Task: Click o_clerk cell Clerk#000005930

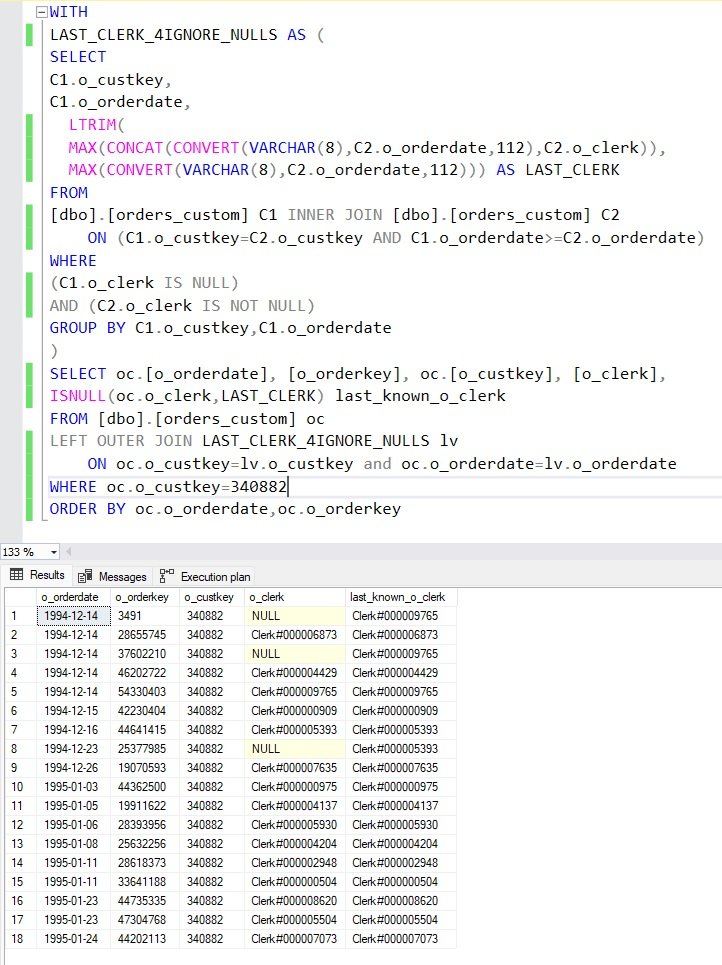Action: pyautogui.click(x=295, y=825)
